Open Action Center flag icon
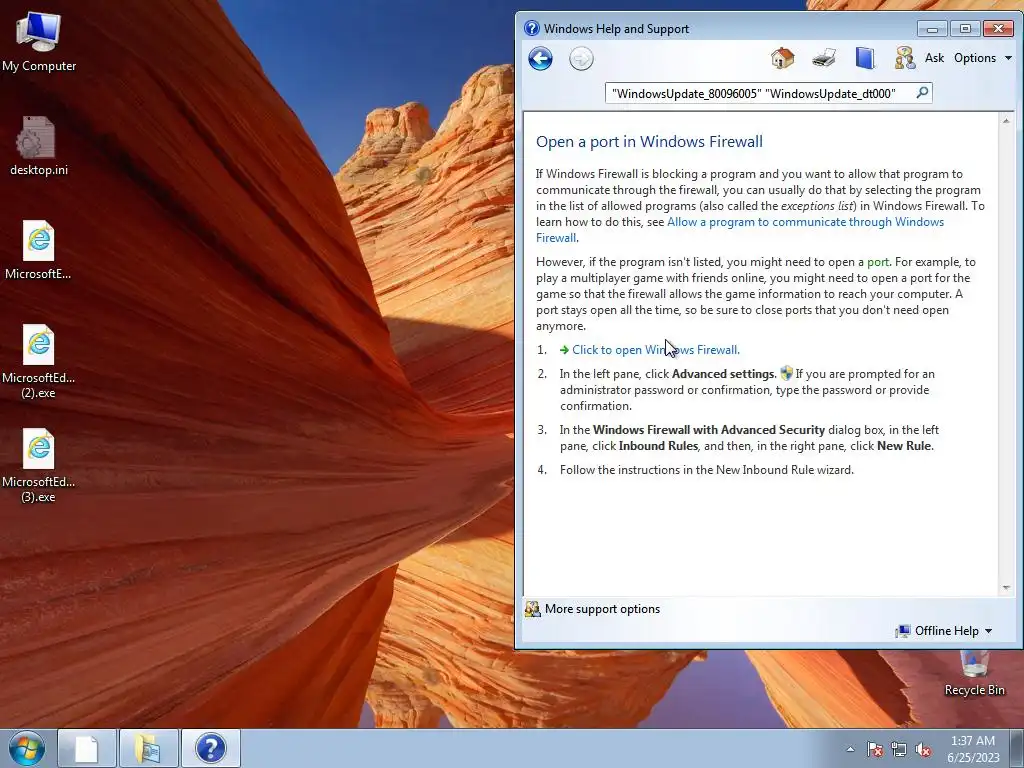 pyautogui.click(x=874, y=749)
